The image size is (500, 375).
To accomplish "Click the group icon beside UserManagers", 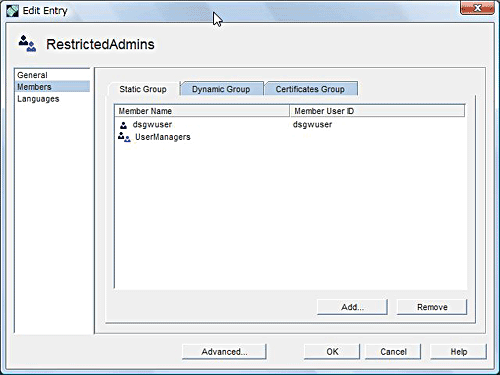I will point(124,137).
